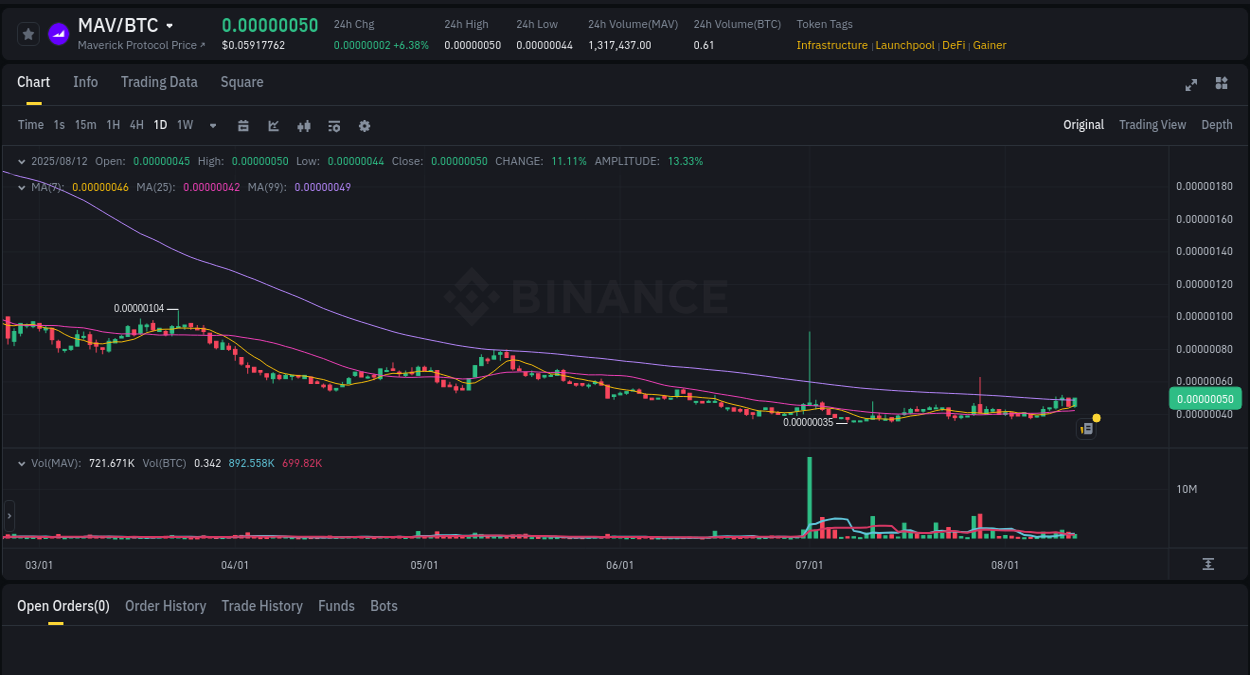This screenshot has height=675, width=1250.
Task: Open the Order History tab
Action: click(x=165, y=606)
